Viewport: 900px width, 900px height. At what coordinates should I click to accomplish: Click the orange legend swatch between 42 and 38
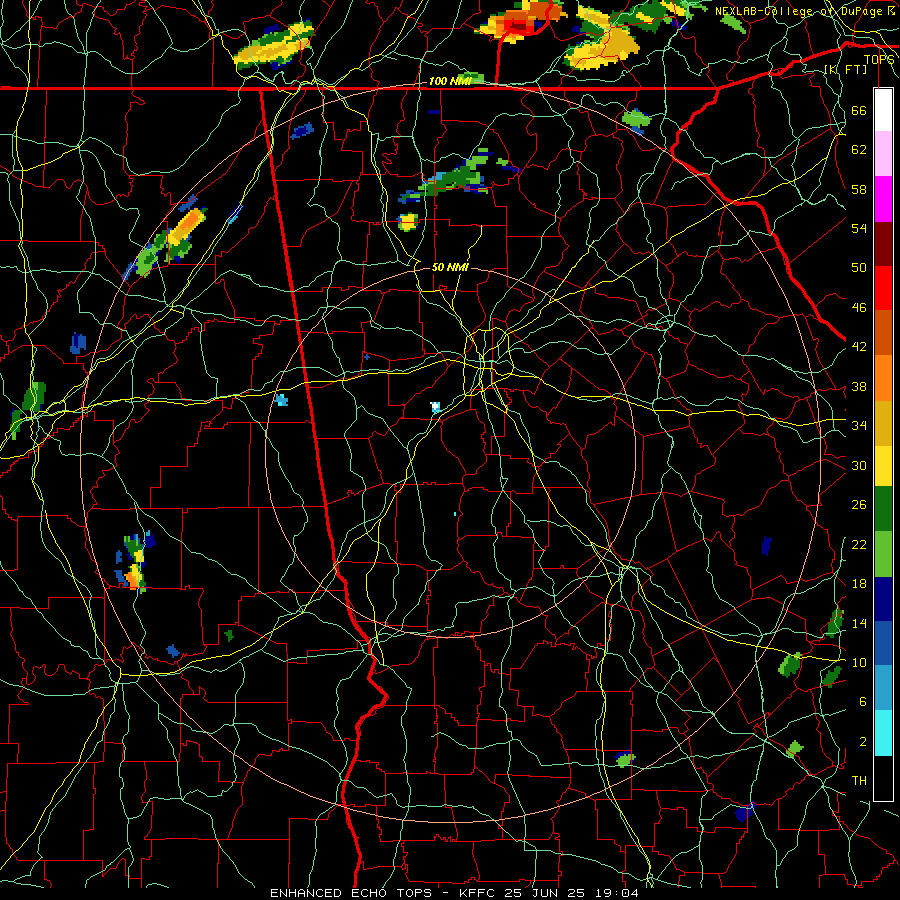(883, 378)
